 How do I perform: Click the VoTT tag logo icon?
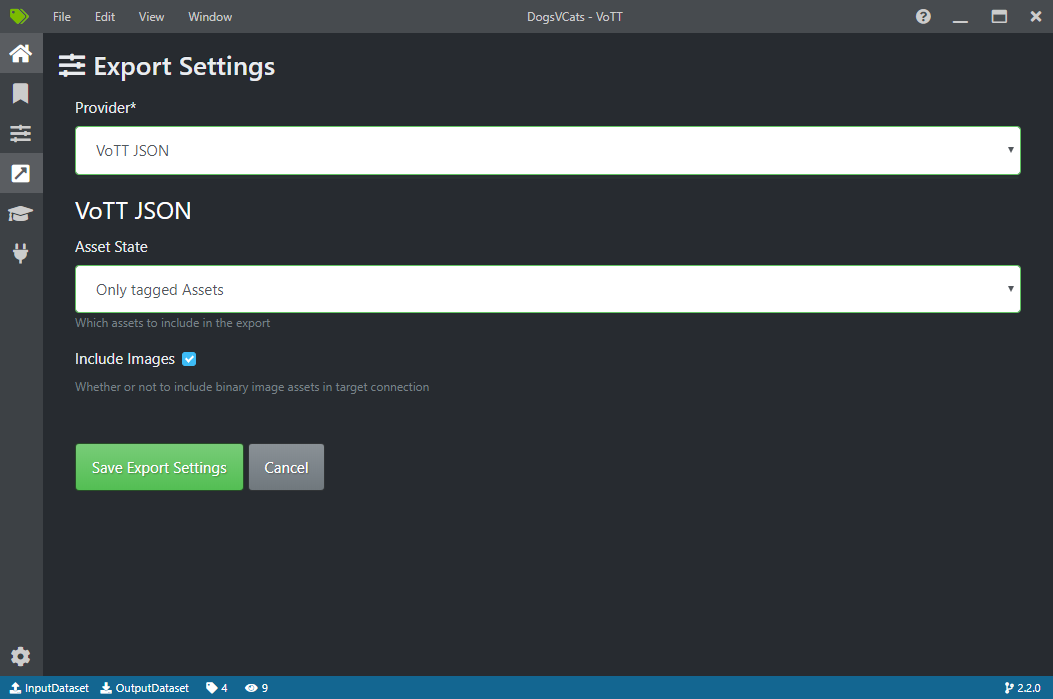(19, 16)
